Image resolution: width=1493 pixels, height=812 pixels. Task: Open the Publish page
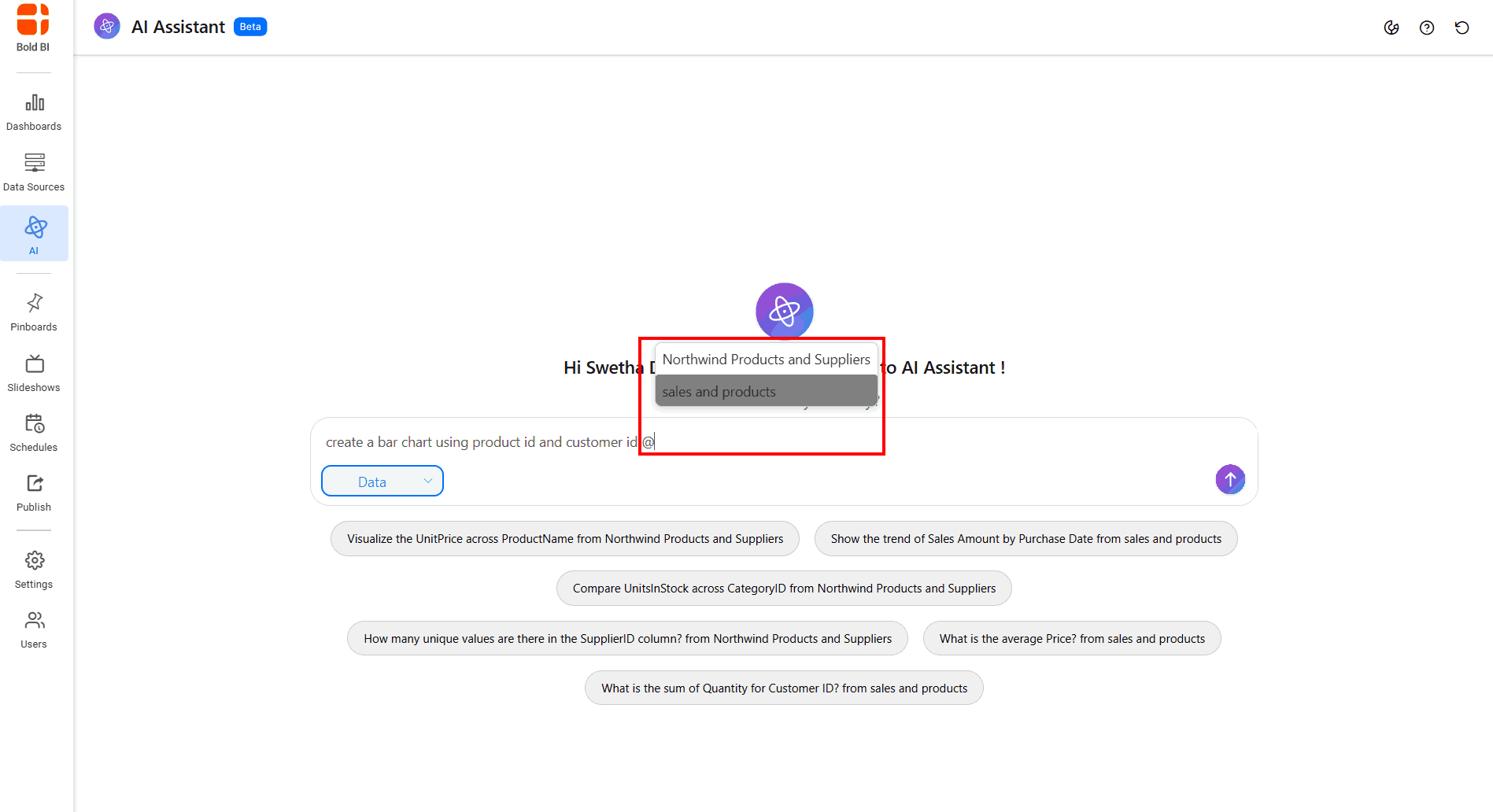(x=34, y=493)
